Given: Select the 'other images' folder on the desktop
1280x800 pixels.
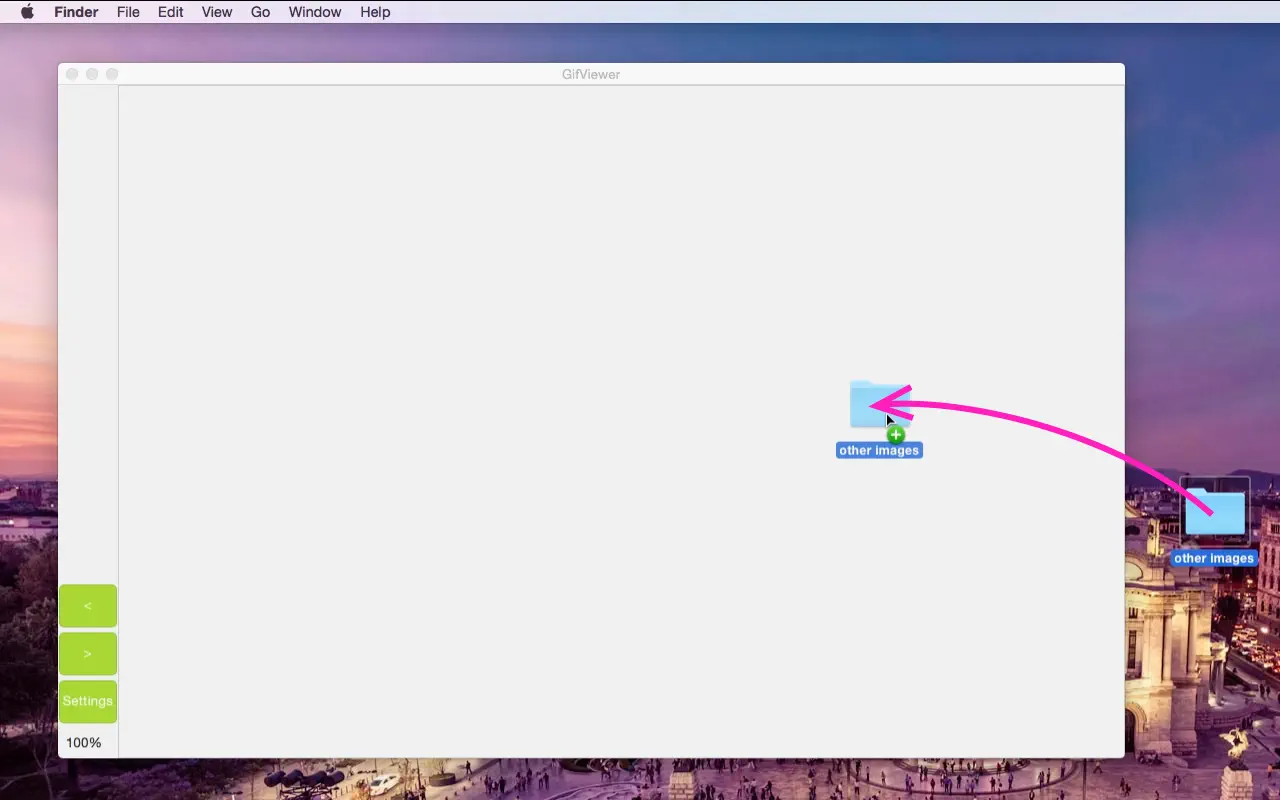Looking at the screenshot, I should click(x=1214, y=512).
